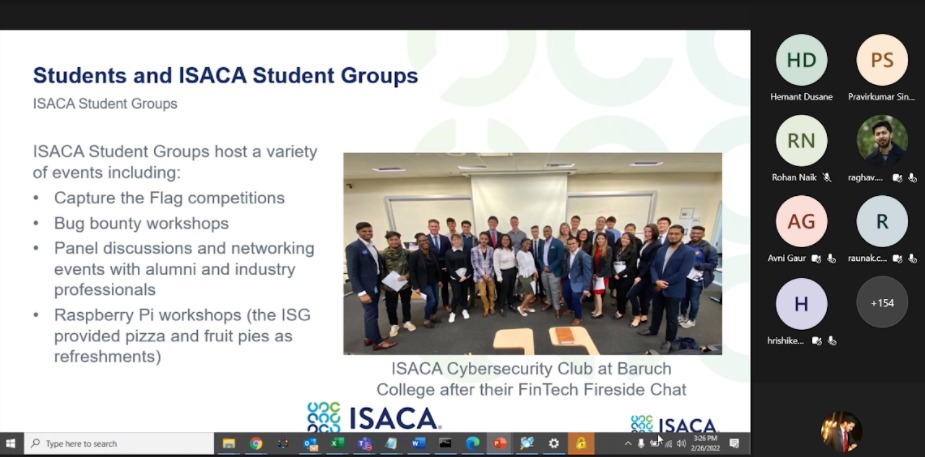Viewport: 925px width, 457px height.
Task: Click Rohan Naik's muted microphone icon
Action: click(x=826, y=177)
